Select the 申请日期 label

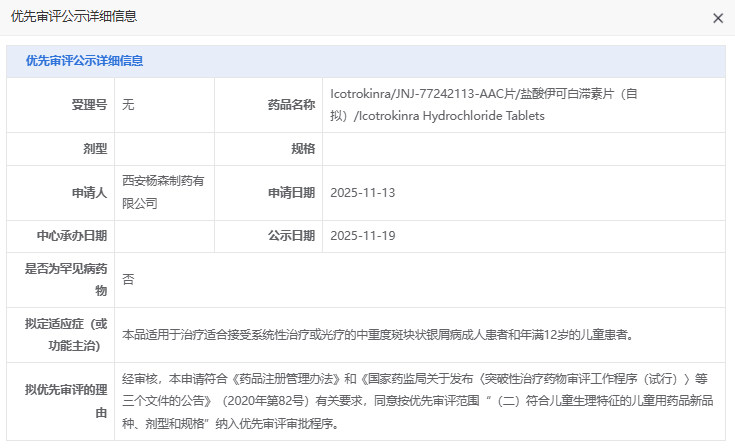(291, 193)
